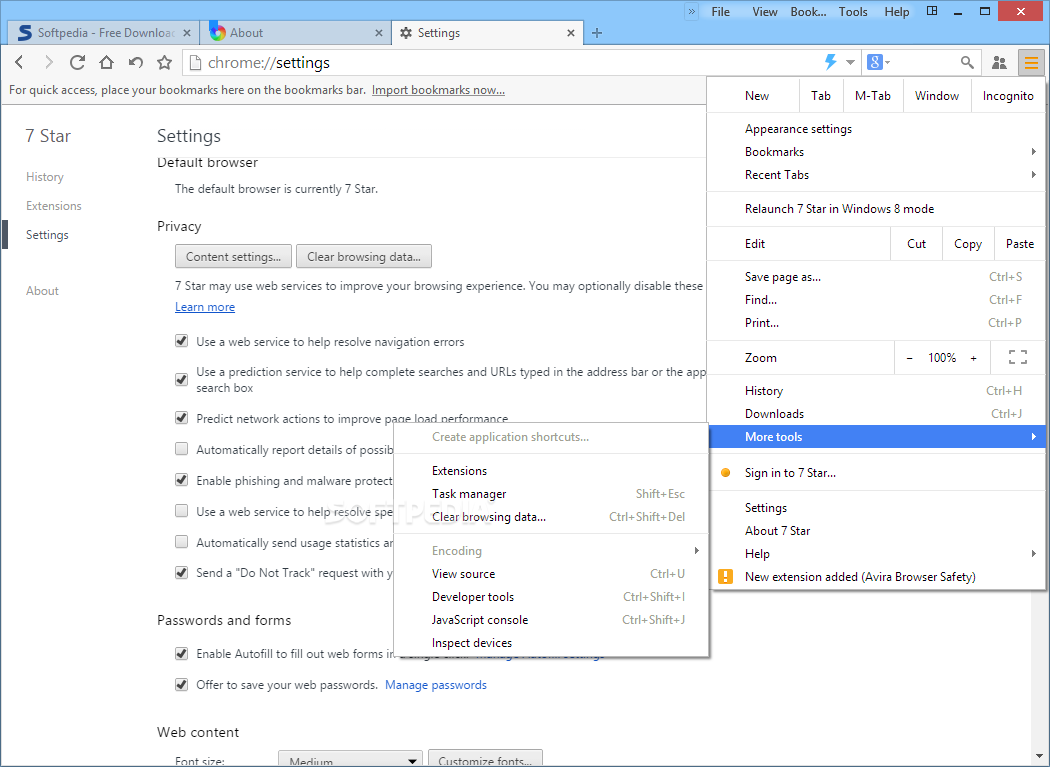Click the layout icon beside Help menu

tap(931, 11)
